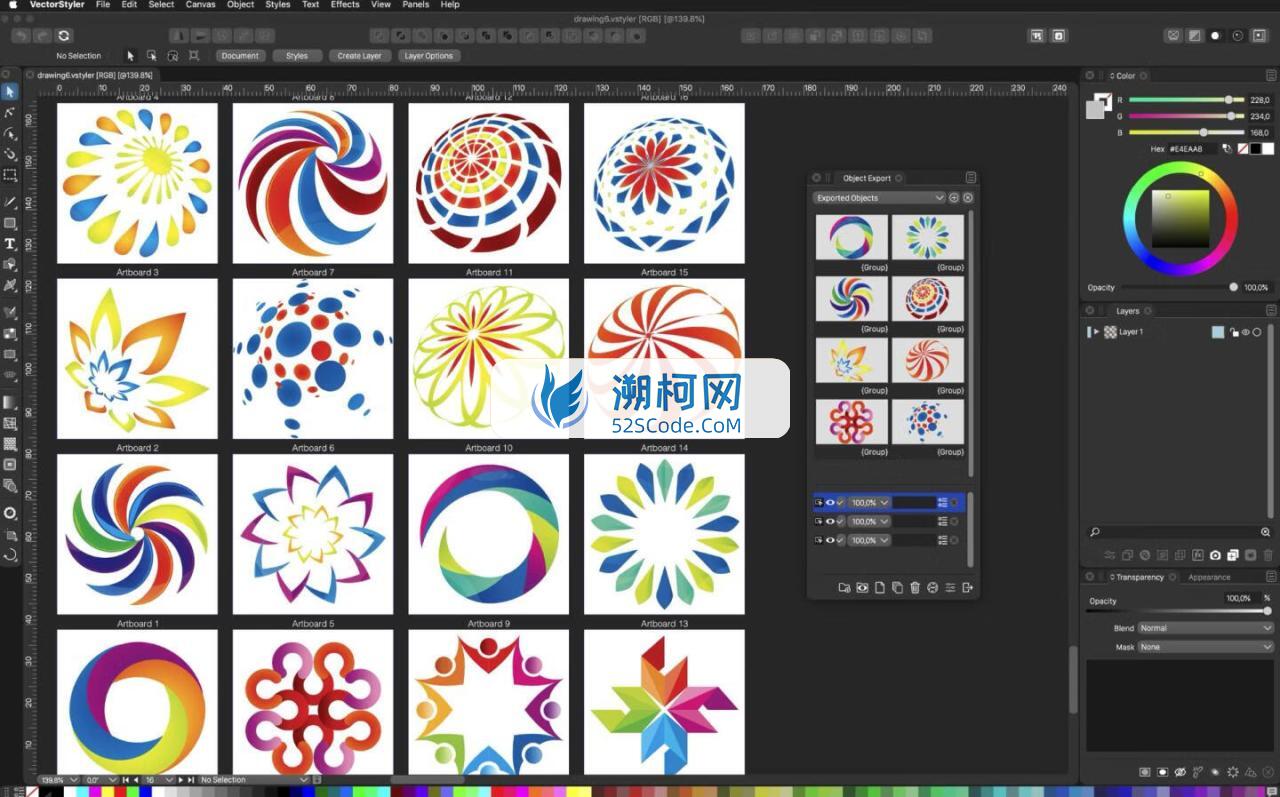The width and height of the screenshot is (1280, 797).
Task: Click settings sliders icon on first export row
Action: pos(942,503)
